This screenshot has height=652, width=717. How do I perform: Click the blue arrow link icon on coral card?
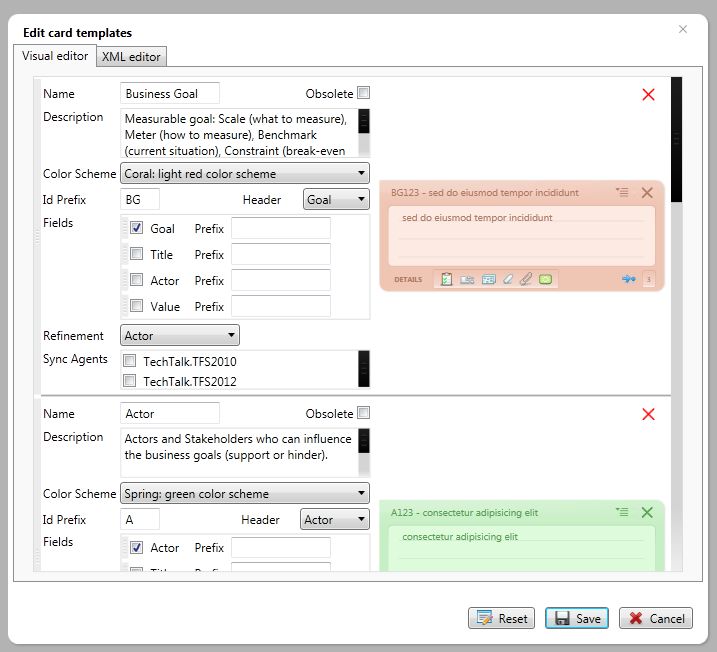click(x=629, y=279)
